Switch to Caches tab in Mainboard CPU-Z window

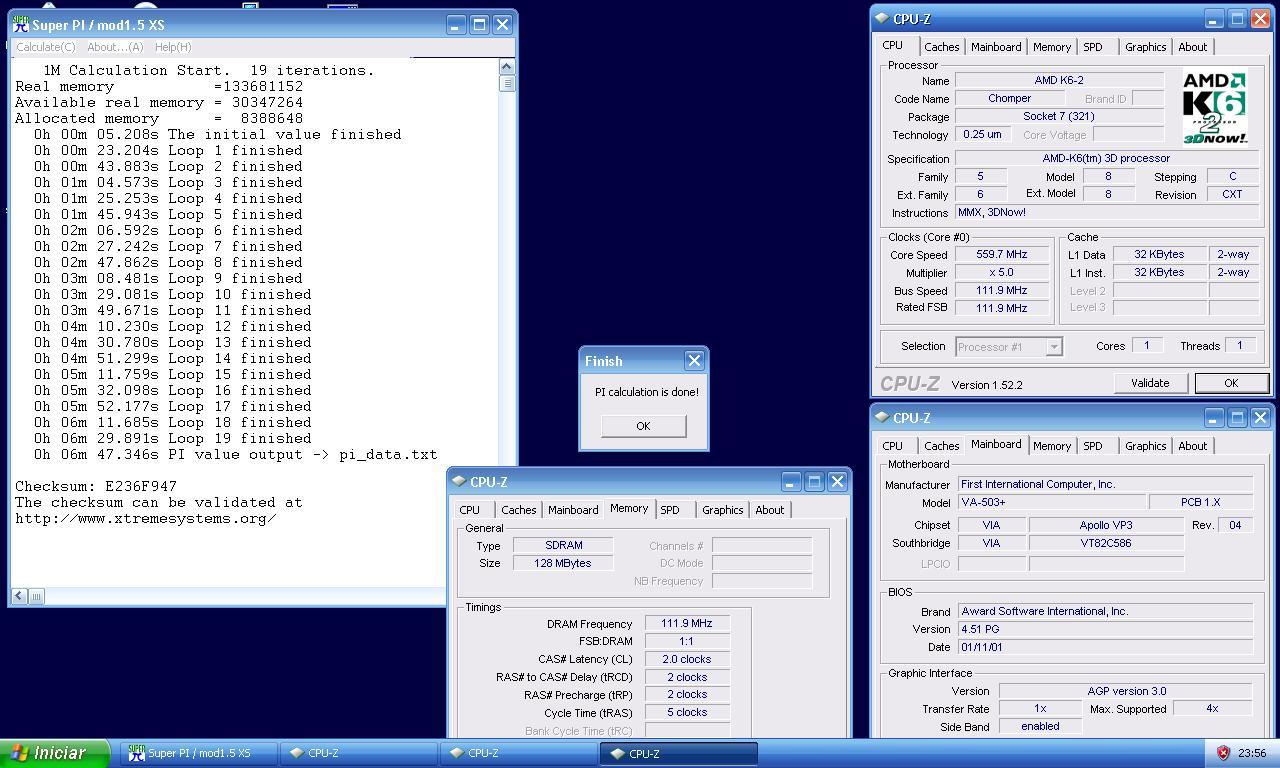tap(941, 446)
